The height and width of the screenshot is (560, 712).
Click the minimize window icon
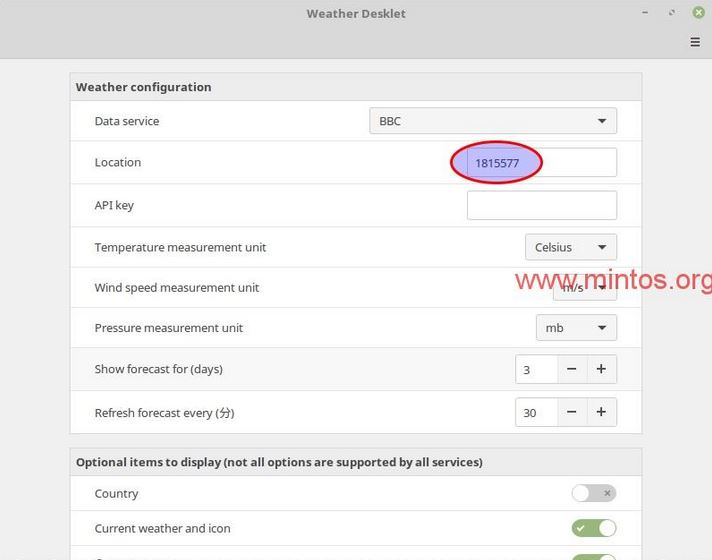click(x=643, y=13)
